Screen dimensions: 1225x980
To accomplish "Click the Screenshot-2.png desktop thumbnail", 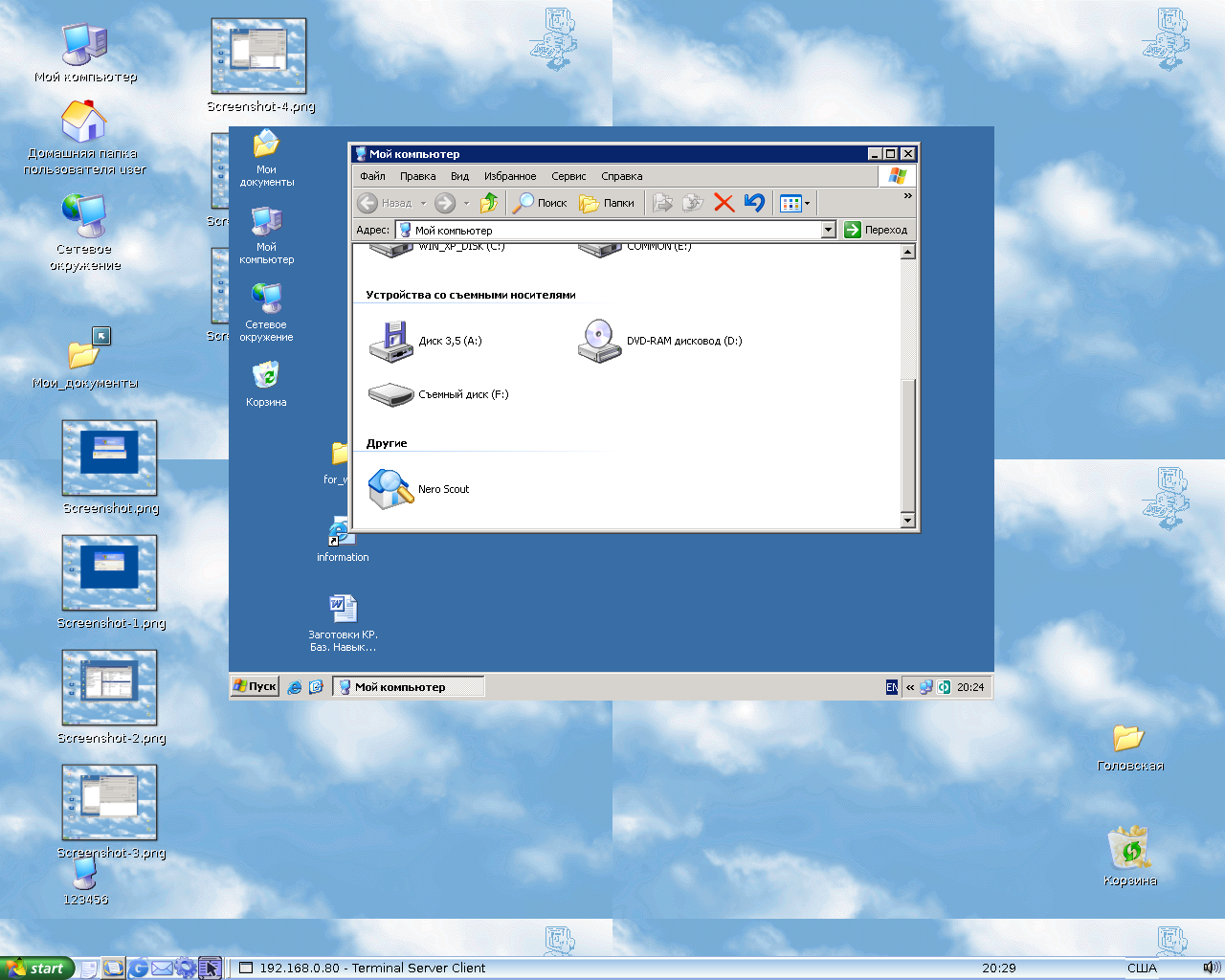I will pos(109,688).
